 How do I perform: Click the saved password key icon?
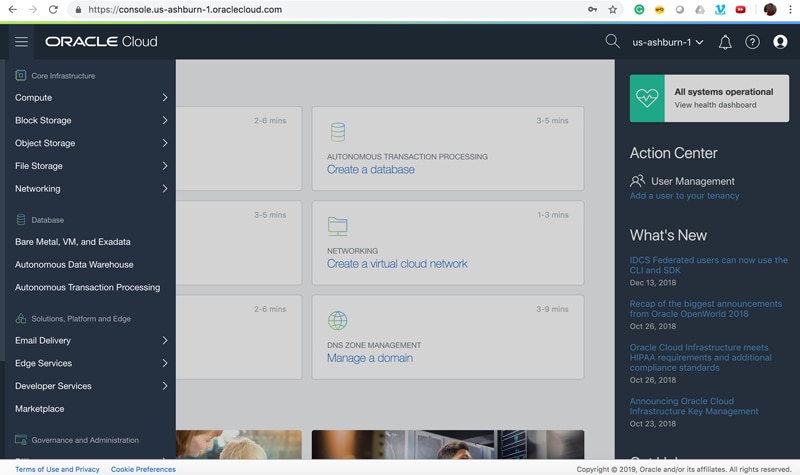tap(592, 9)
